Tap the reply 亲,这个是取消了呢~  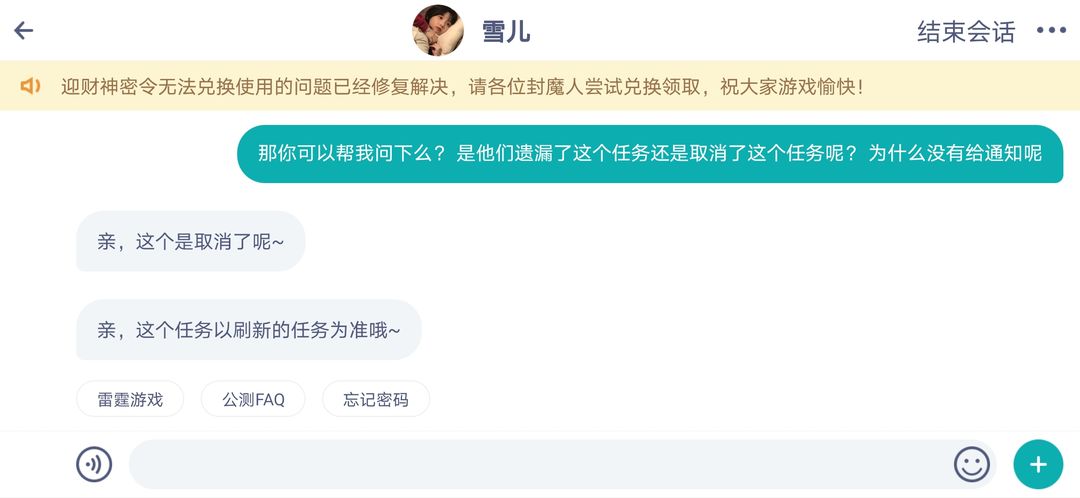pos(191,241)
